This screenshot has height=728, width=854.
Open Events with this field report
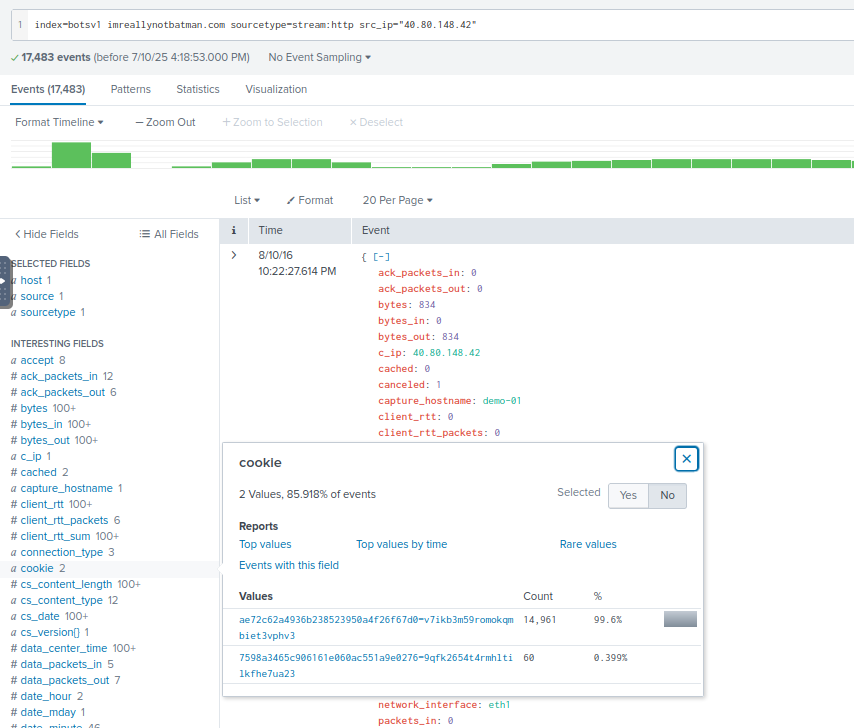(x=289, y=565)
